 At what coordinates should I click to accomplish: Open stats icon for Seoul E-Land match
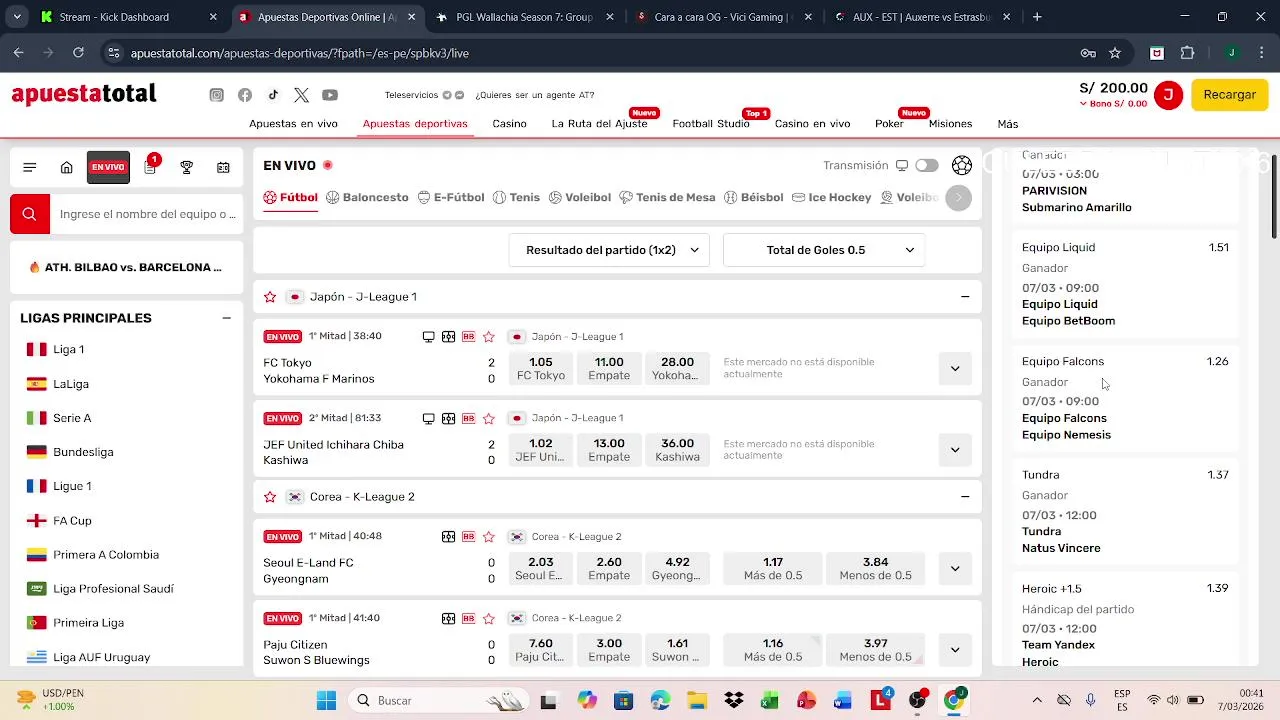[x=449, y=537]
